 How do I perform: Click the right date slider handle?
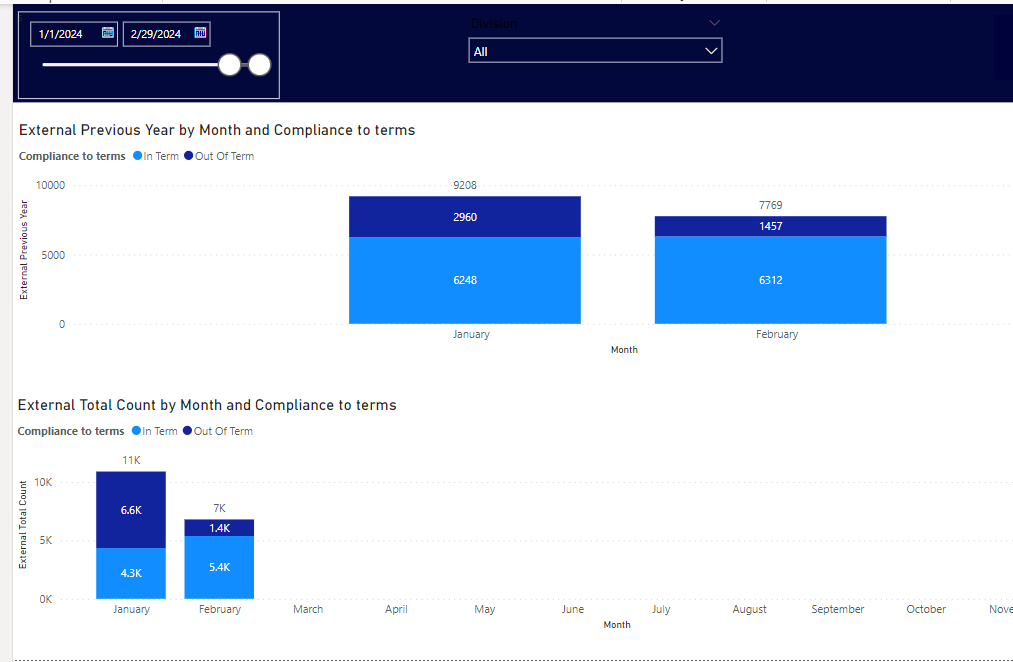pos(260,65)
